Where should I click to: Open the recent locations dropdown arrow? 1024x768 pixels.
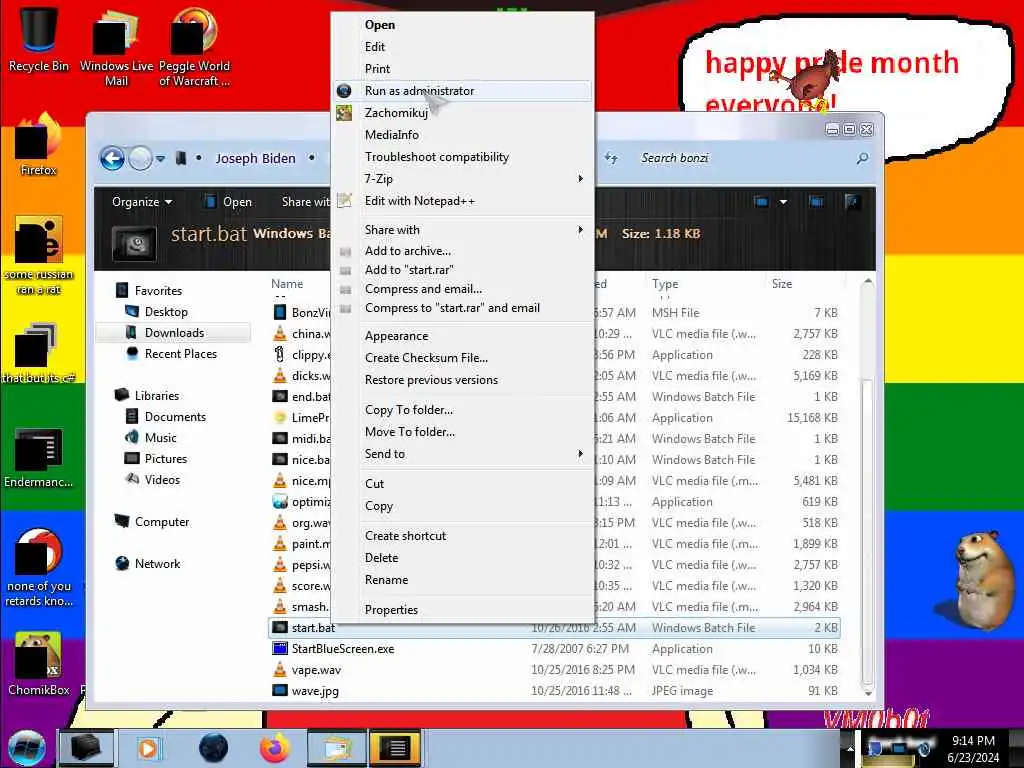(x=160, y=158)
